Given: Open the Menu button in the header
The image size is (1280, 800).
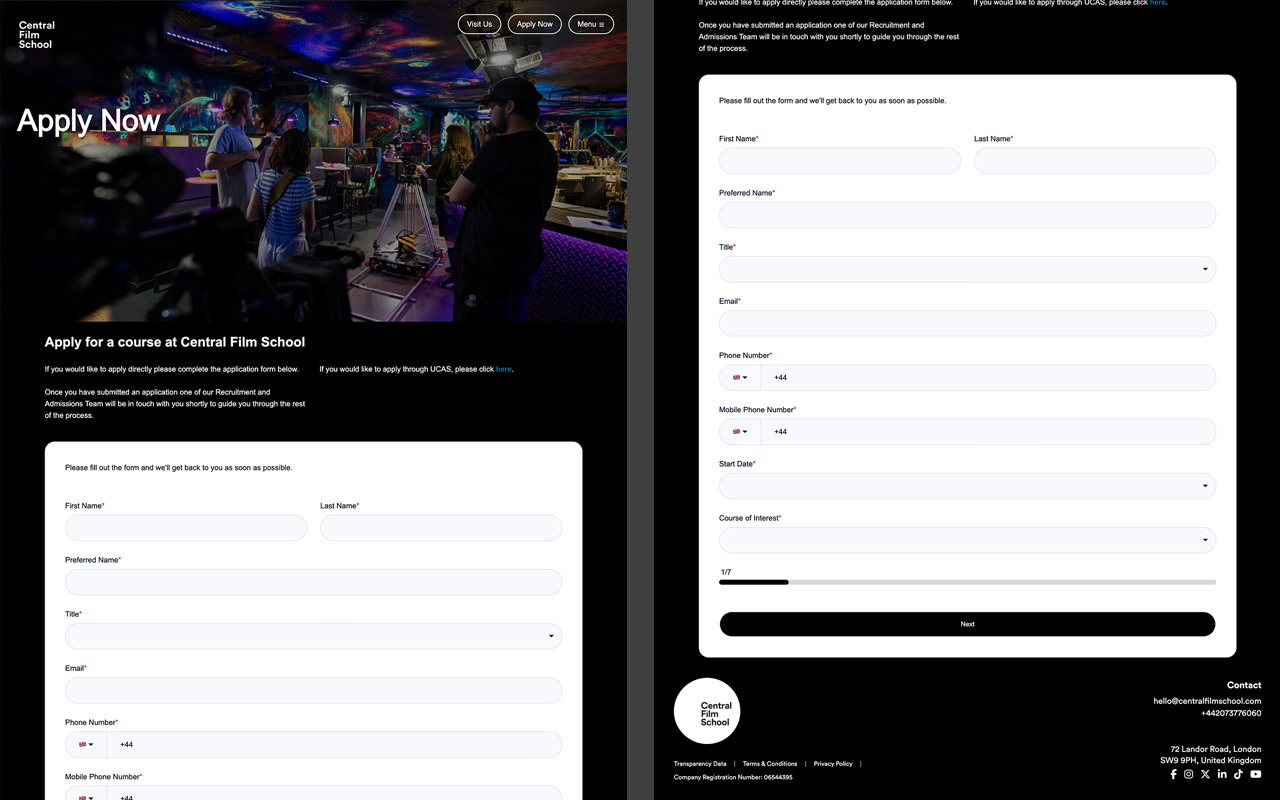Looking at the screenshot, I should click(x=591, y=24).
